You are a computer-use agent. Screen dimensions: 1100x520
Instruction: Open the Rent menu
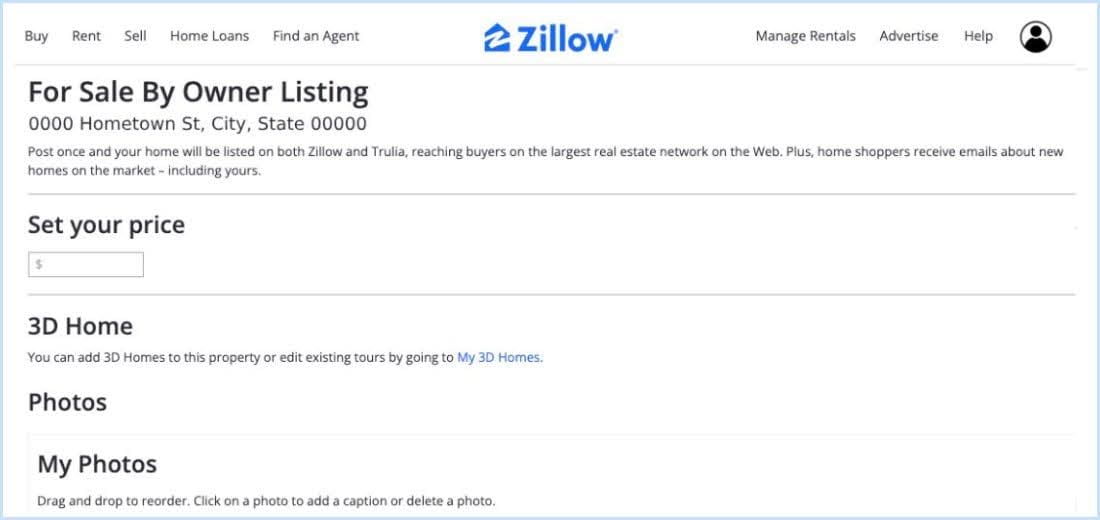tap(86, 36)
